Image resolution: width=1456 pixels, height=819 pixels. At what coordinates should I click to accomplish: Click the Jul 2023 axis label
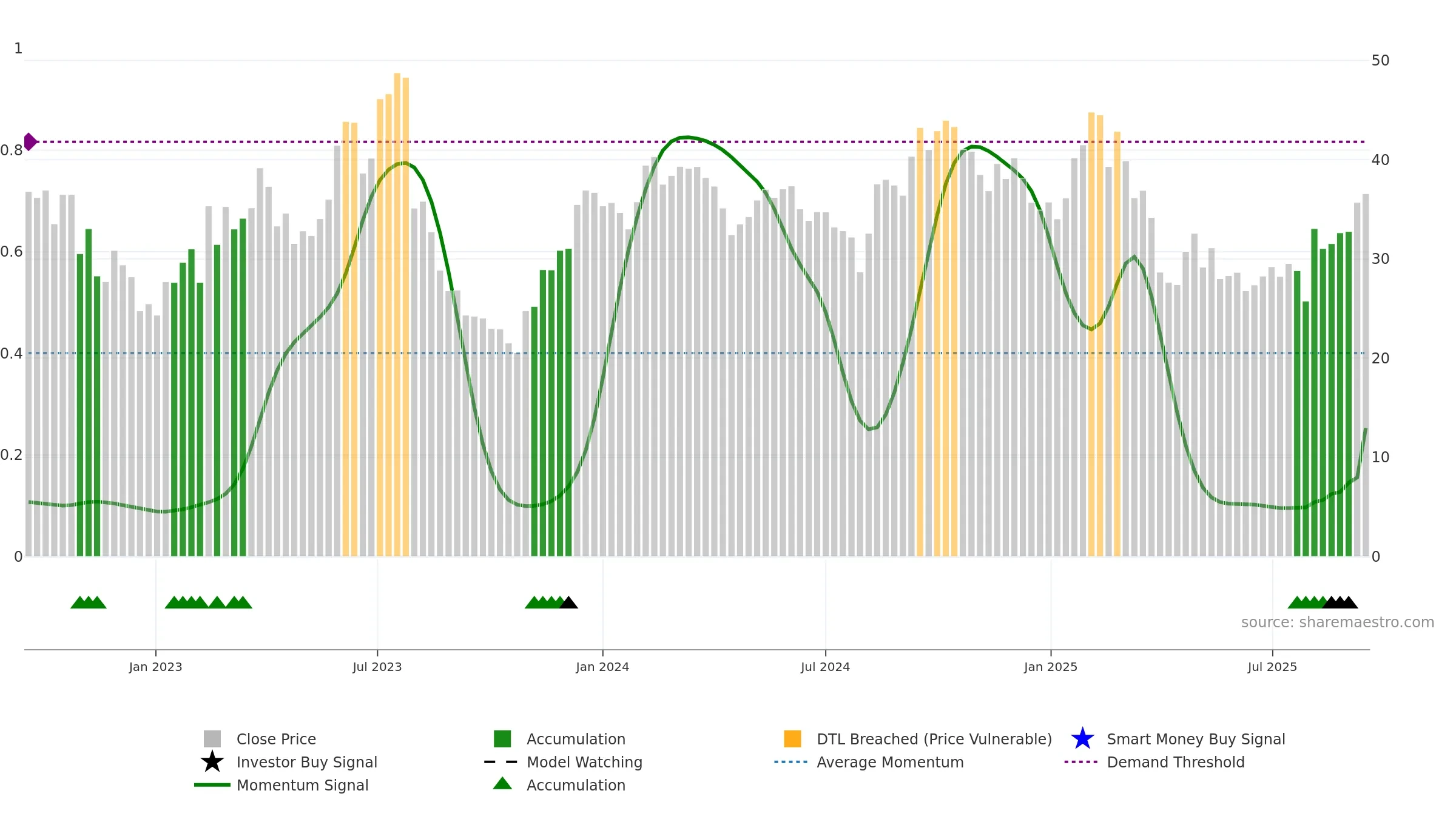click(377, 667)
